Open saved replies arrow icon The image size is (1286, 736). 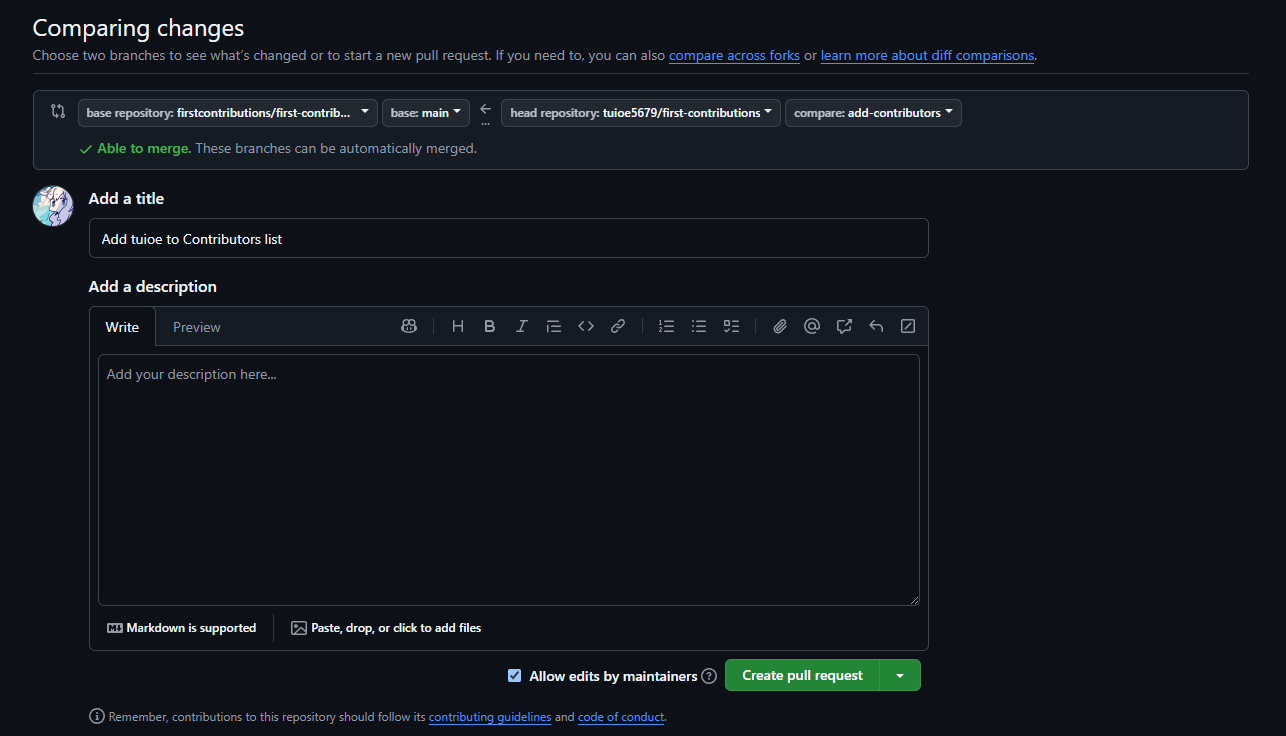876,326
